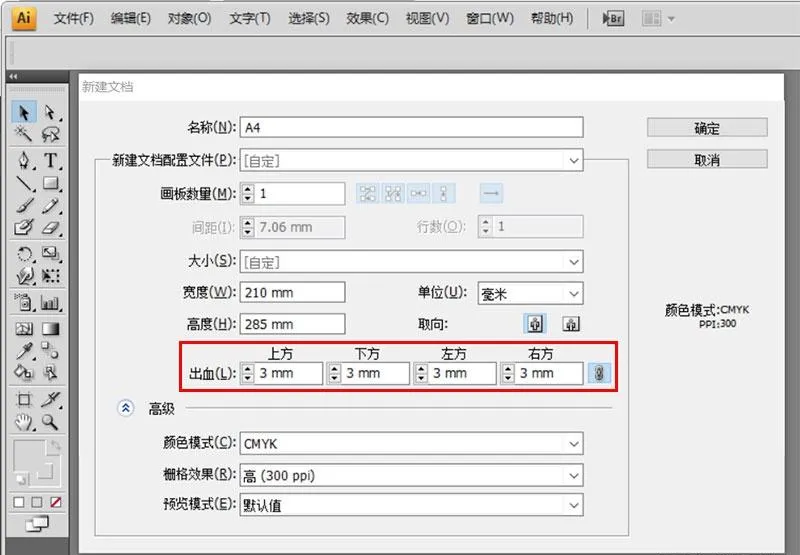Select the Eyedropper tool
This screenshot has width=800, height=555.
[25, 350]
